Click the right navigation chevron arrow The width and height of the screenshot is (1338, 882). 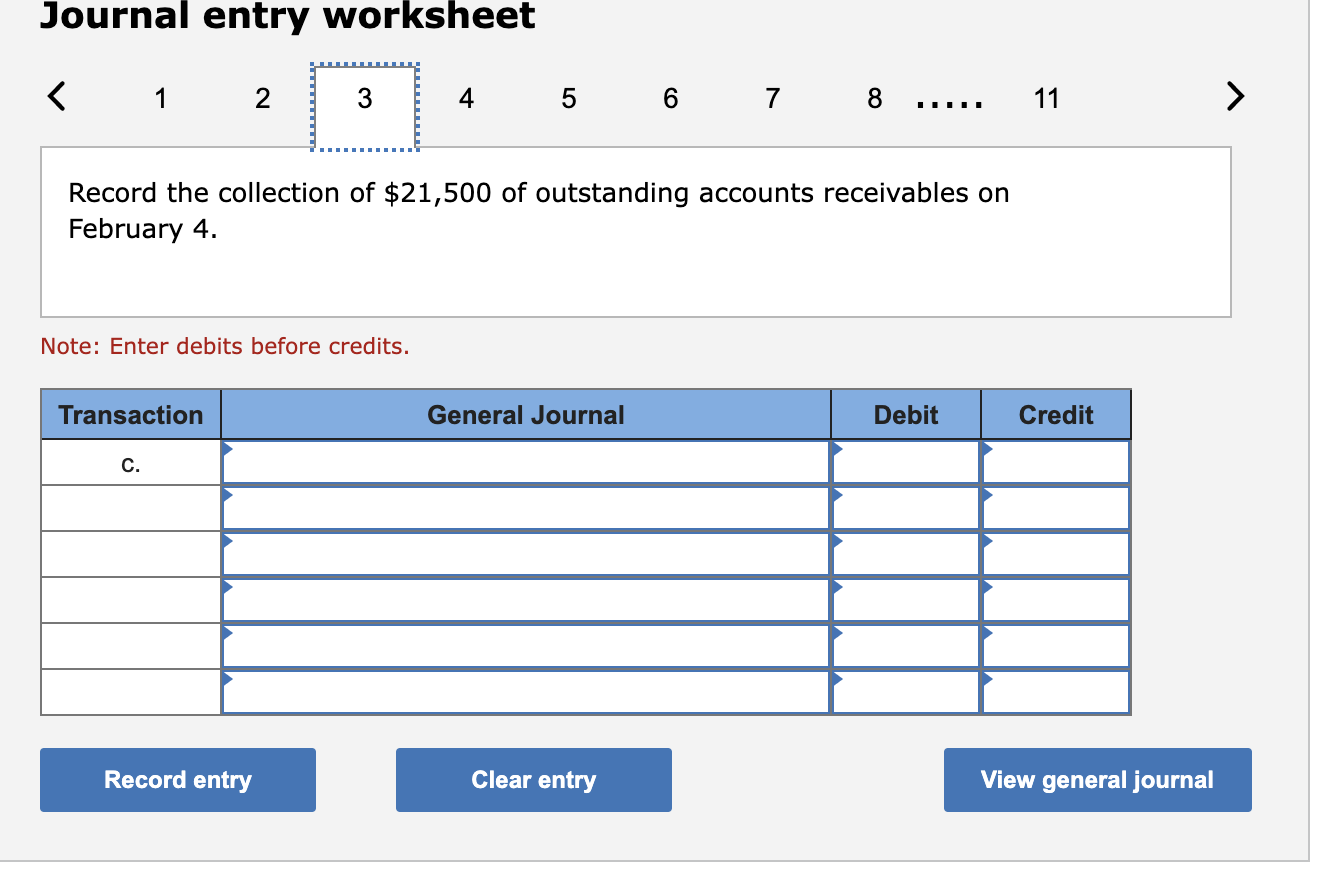pyautogui.click(x=1236, y=96)
